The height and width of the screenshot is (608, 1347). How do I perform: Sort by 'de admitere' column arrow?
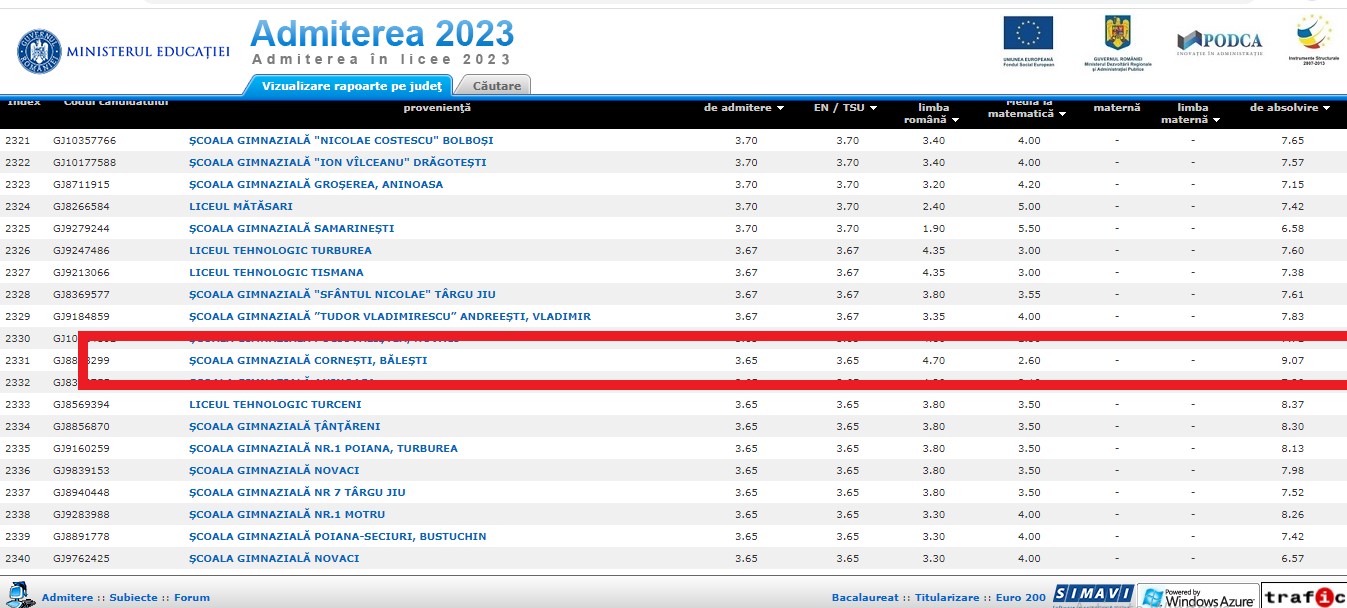[780, 108]
